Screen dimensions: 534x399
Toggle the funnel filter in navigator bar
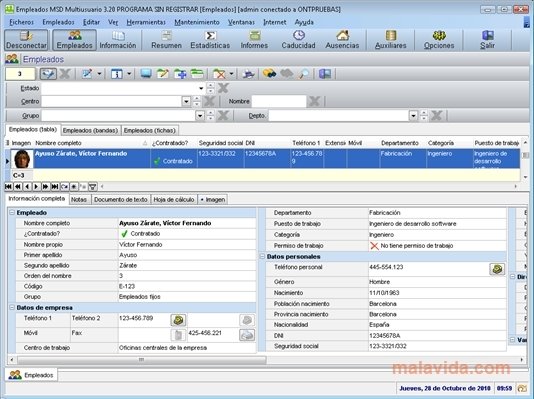(x=93, y=186)
